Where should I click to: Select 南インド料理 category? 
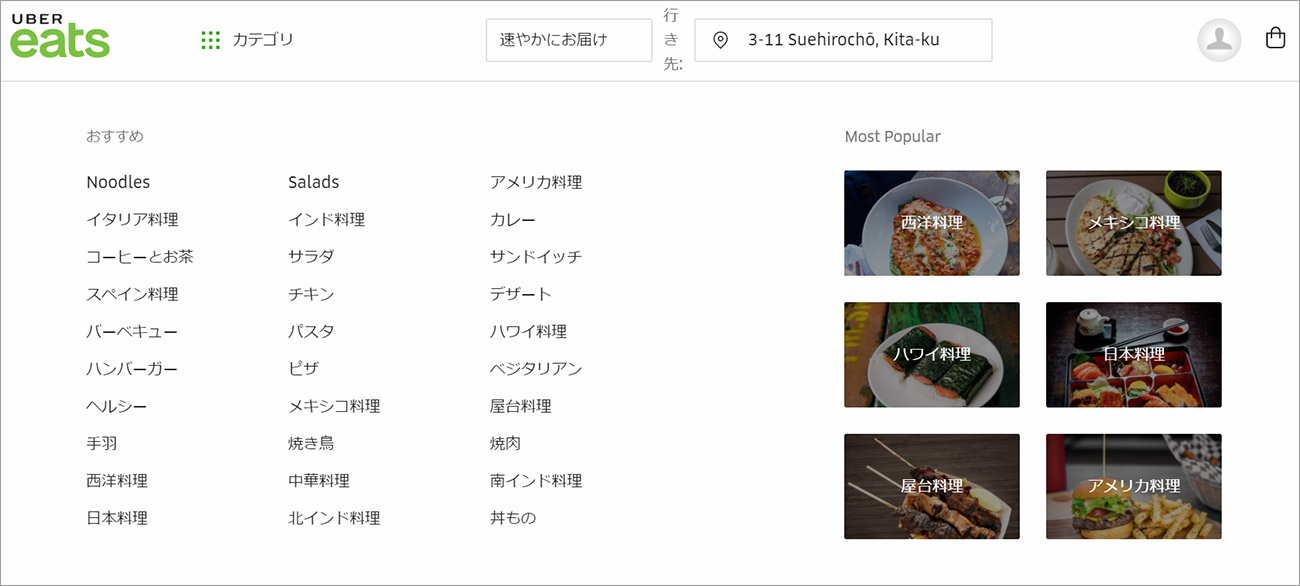coord(536,481)
